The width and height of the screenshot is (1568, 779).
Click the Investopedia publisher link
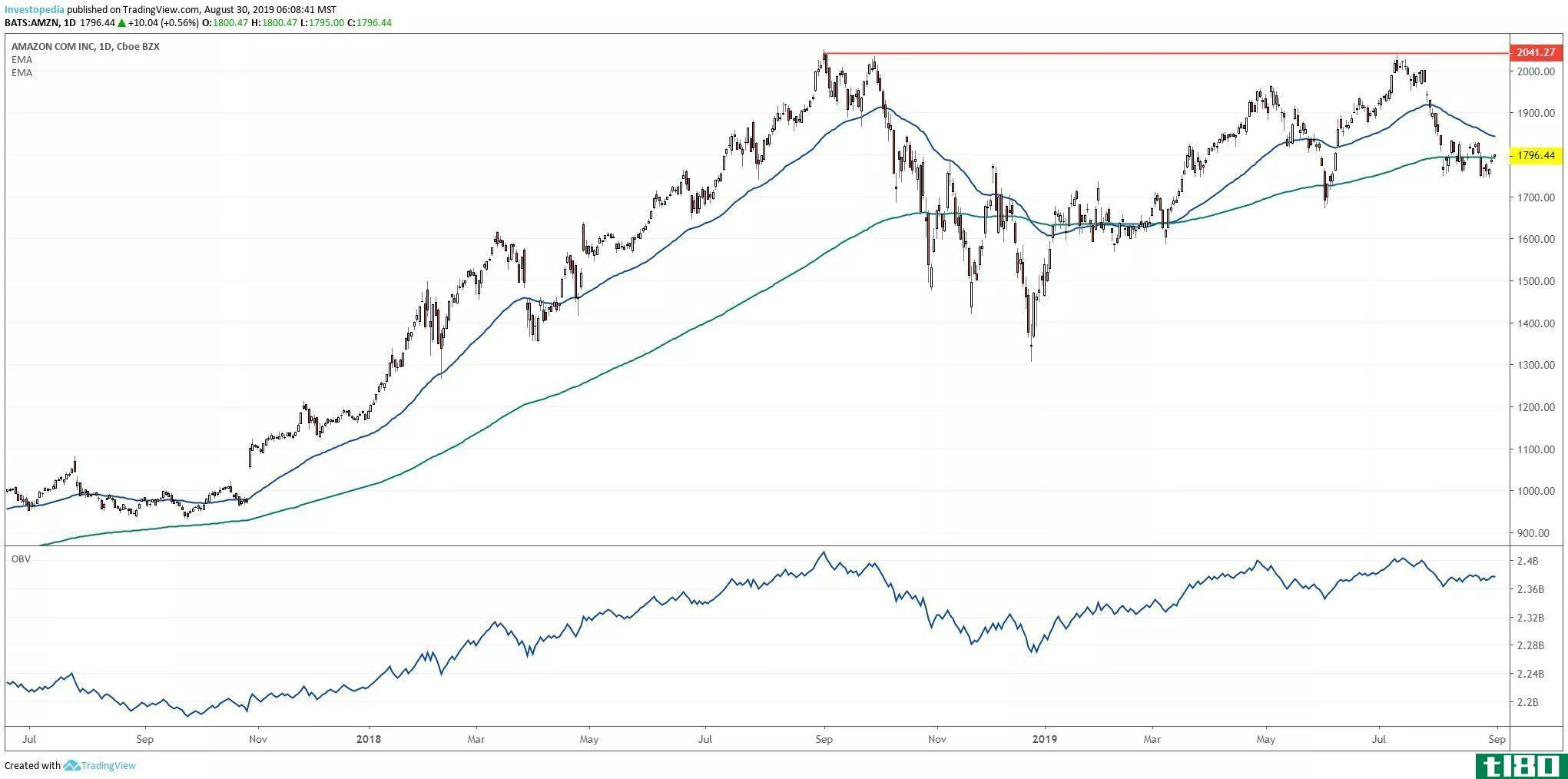[35, 10]
